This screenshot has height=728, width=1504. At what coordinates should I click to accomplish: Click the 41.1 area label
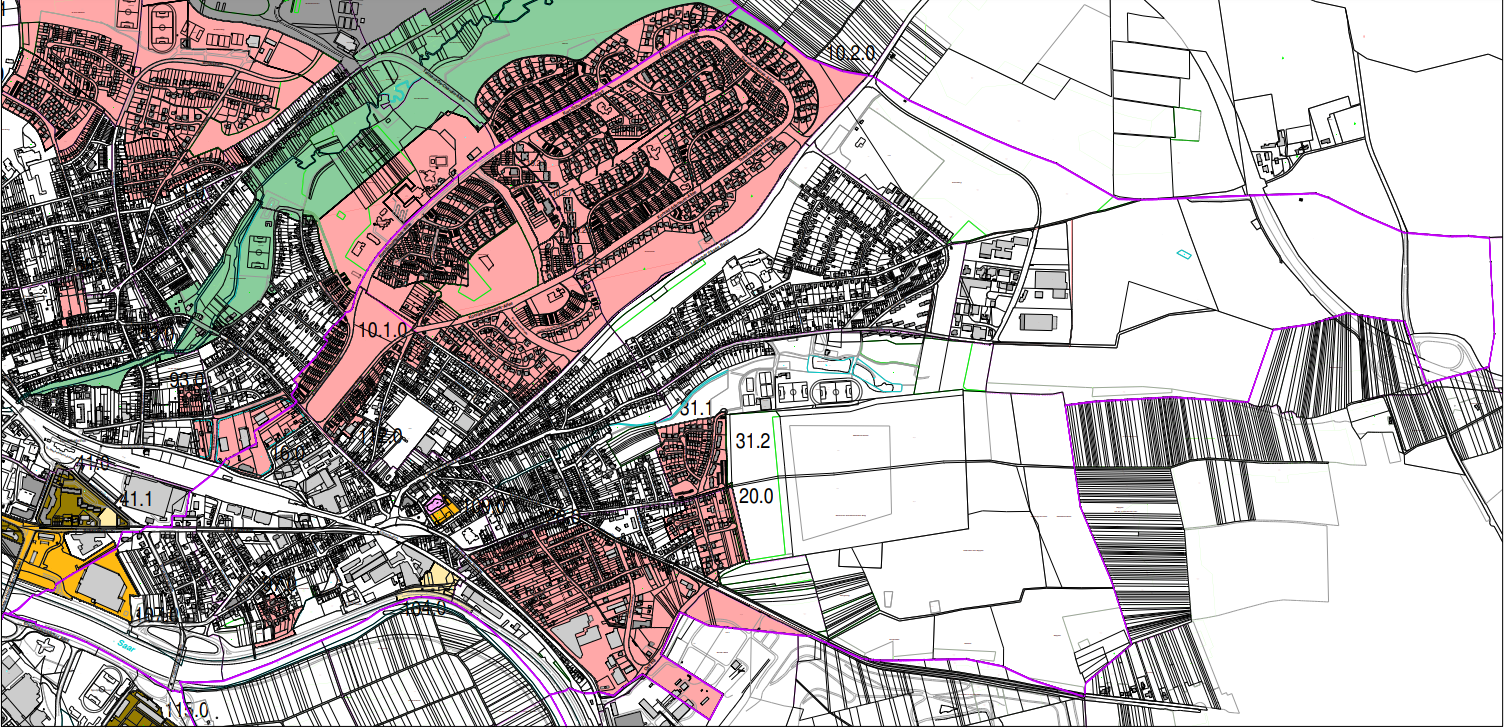click(136, 498)
